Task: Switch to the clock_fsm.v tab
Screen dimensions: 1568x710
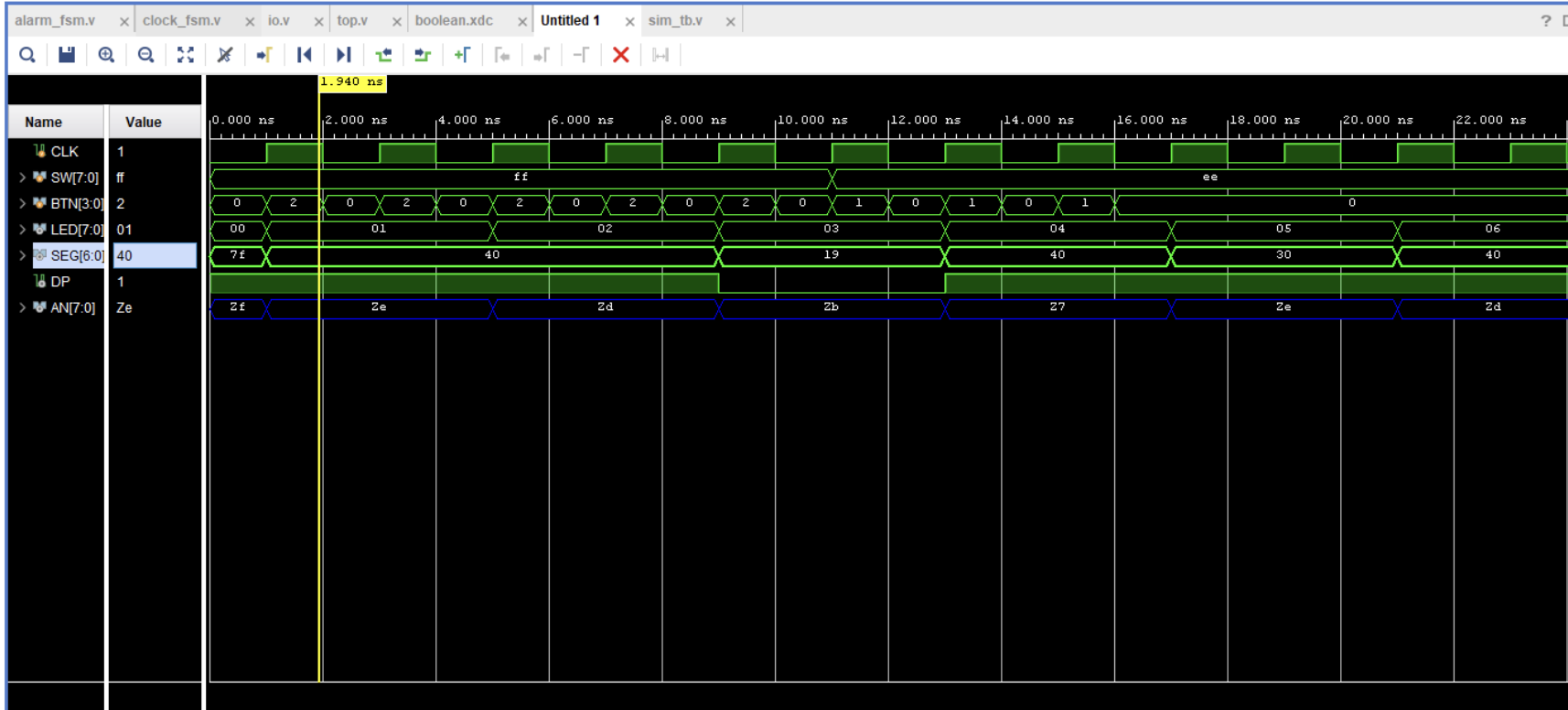Action: (181, 20)
